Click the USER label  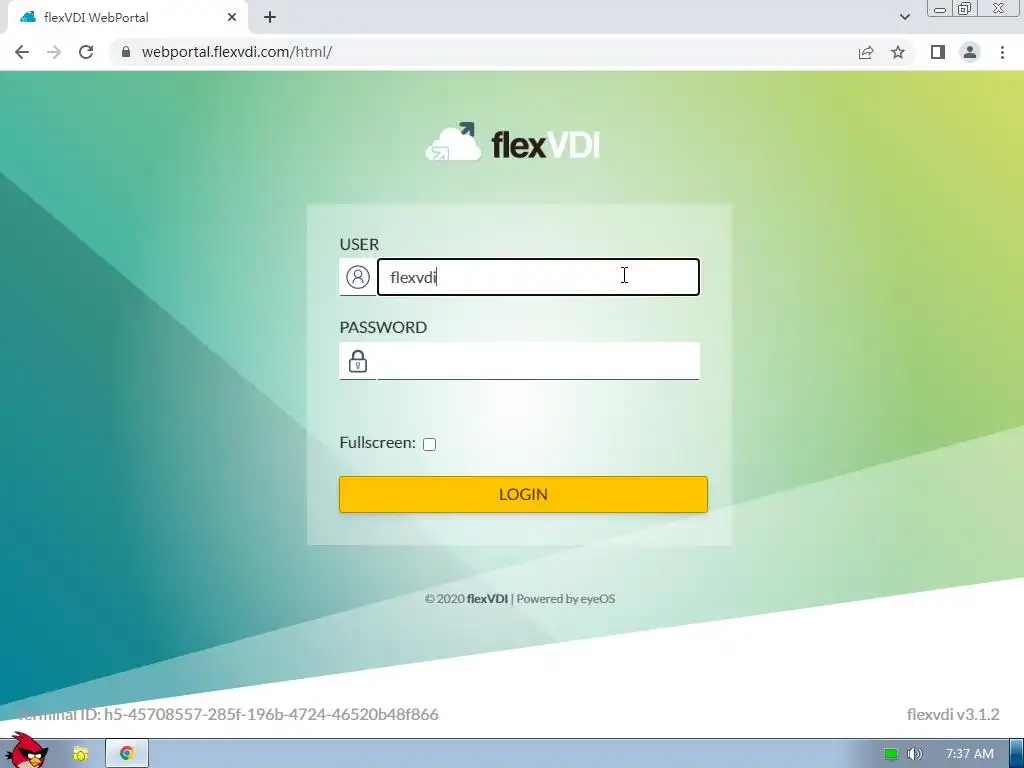click(x=359, y=244)
